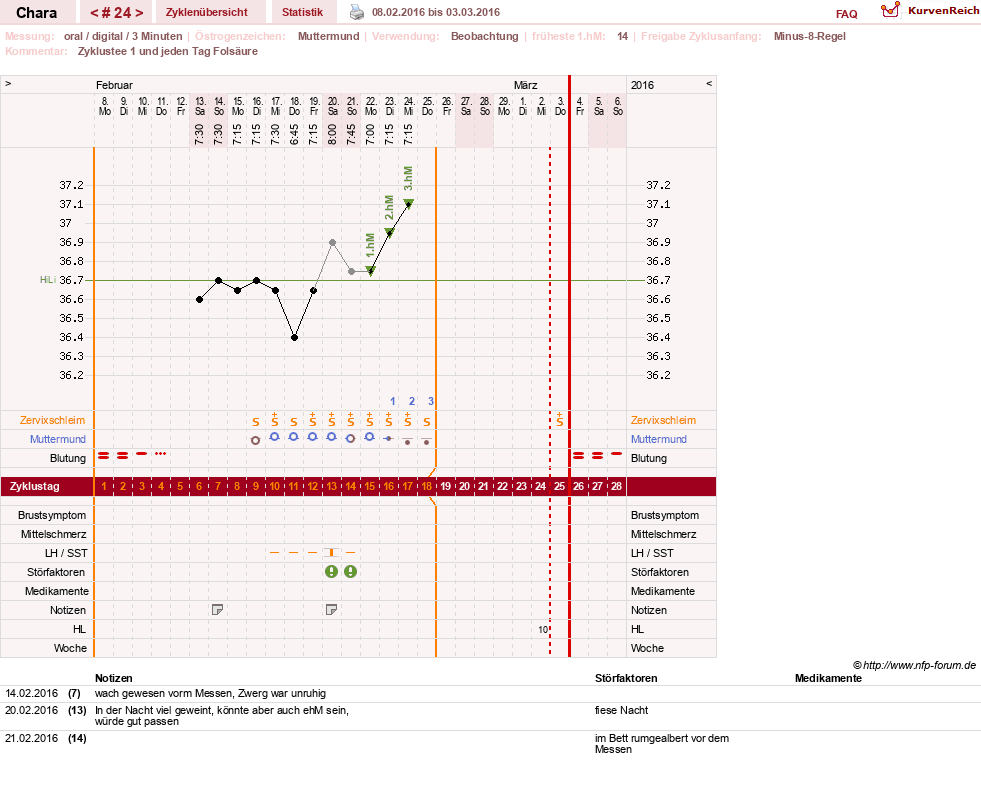
Task: Click the right Muttermund row label
Action: coord(658,439)
